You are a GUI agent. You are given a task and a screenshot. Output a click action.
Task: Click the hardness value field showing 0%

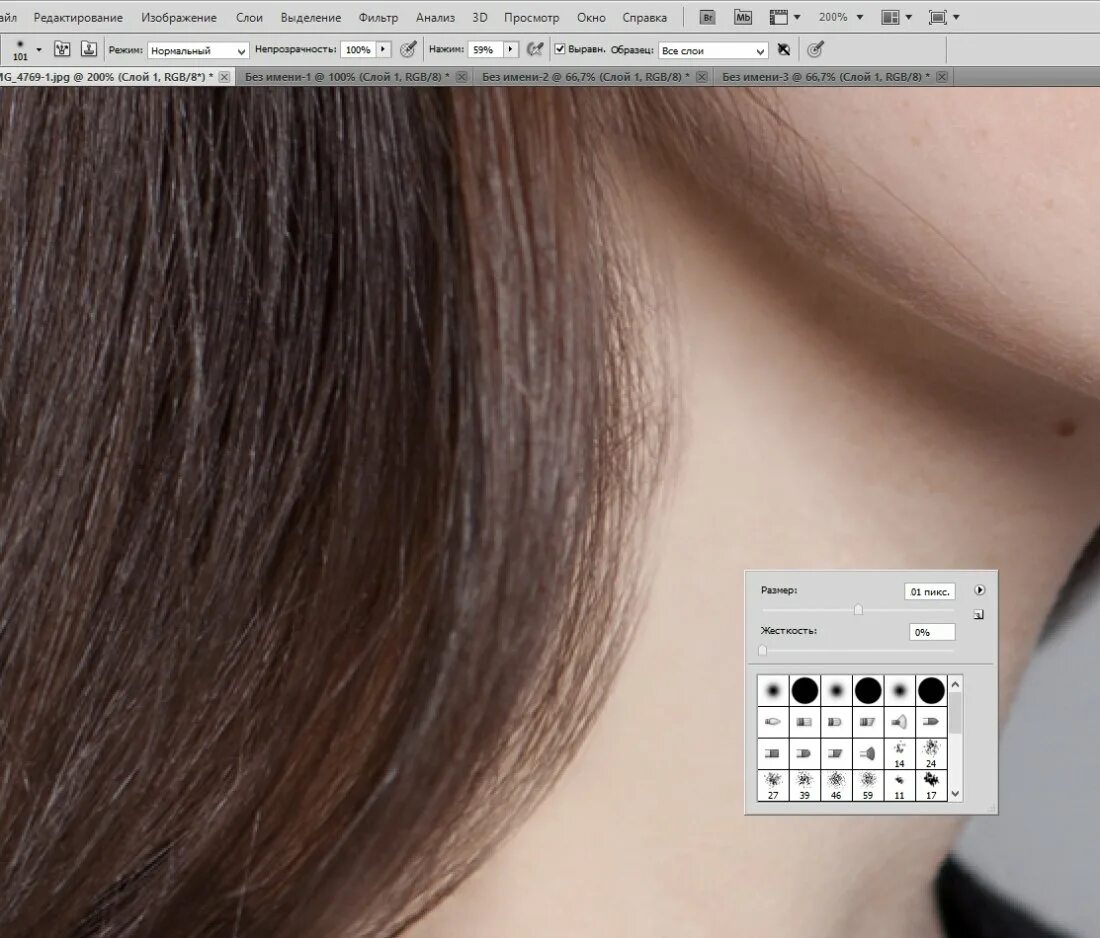click(x=932, y=632)
